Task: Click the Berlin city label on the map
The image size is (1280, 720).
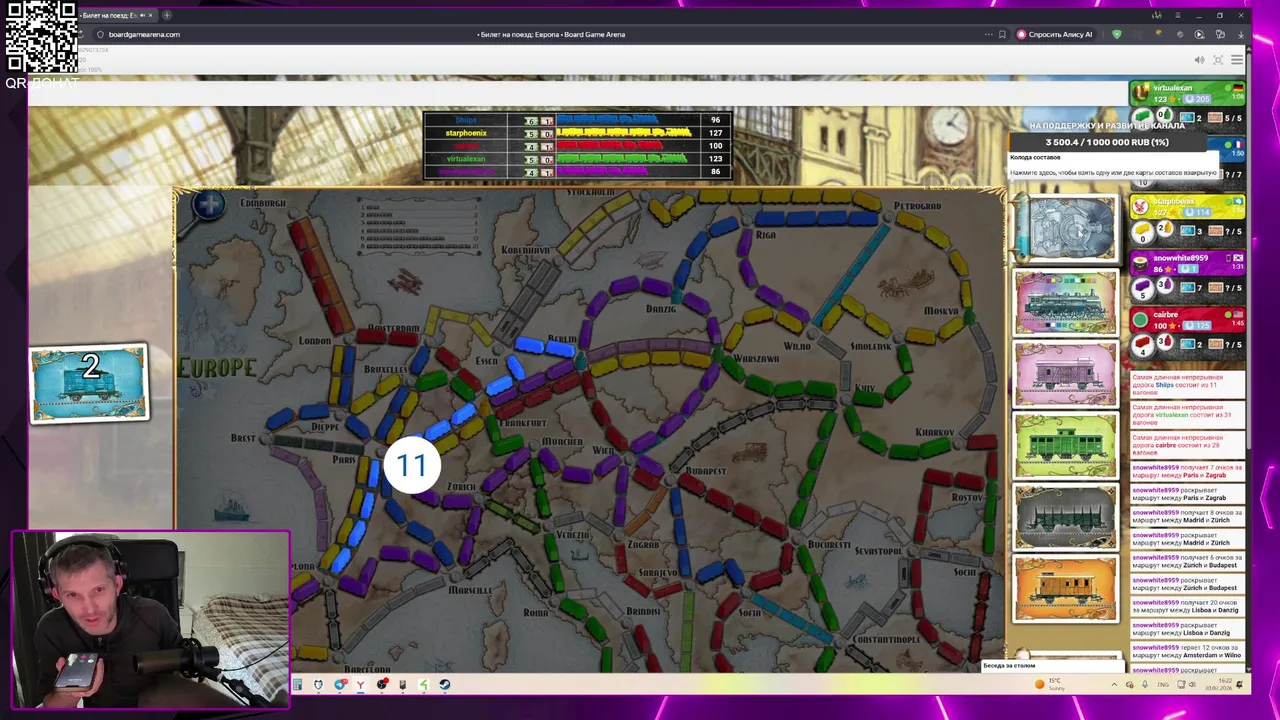Action: coord(562,340)
